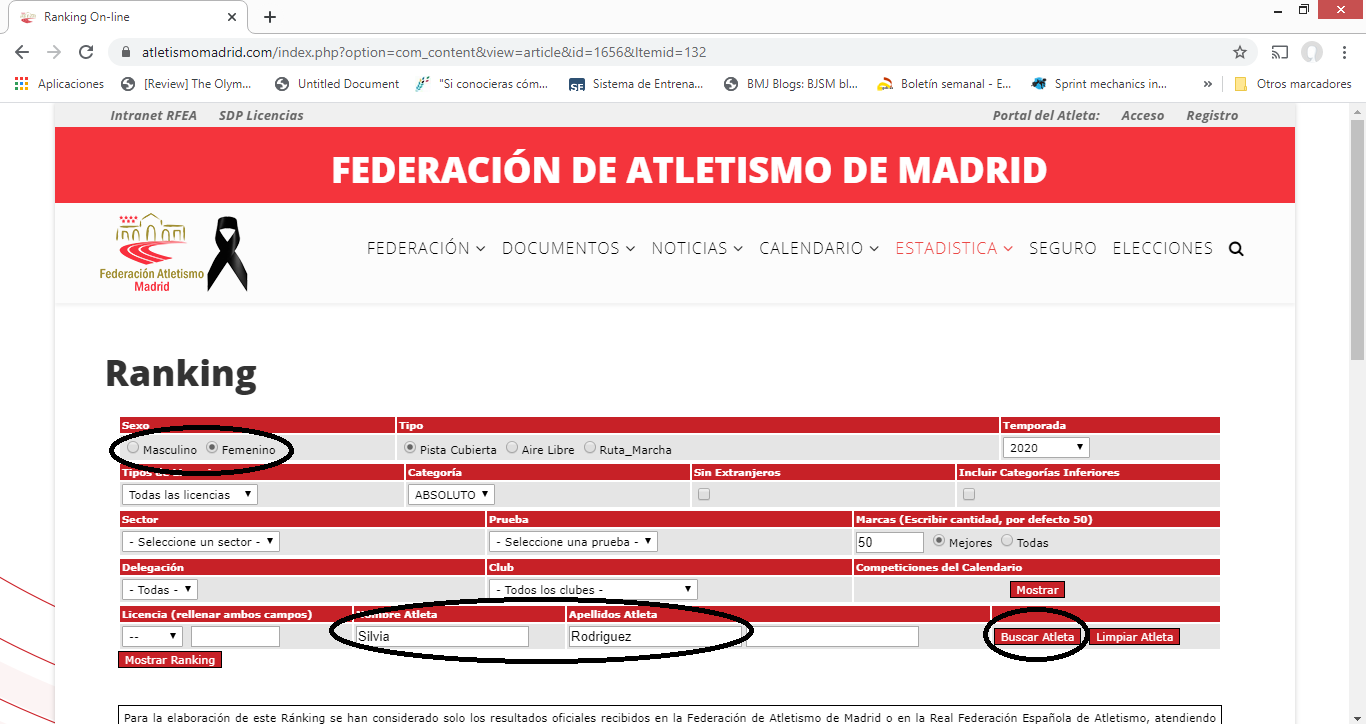1368x724 pixels.
Task: Click the Federación Atletismo Madrid logo
Action: pos(153,252)
